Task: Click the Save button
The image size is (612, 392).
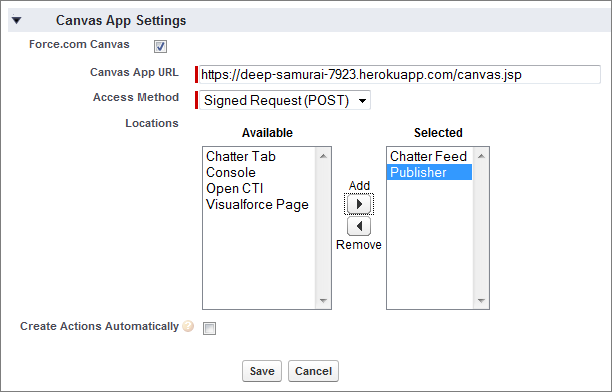Action: tap(262, 371)
